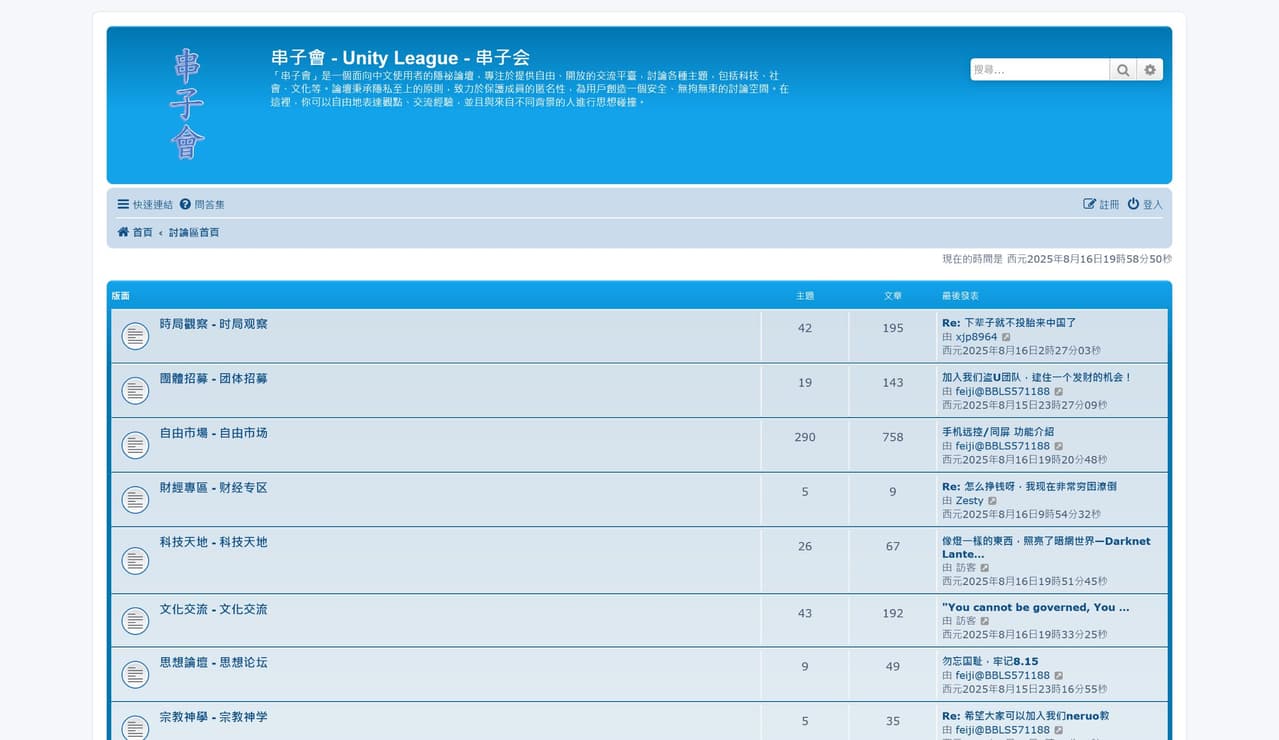1279x740 pixels.
Task: Go to 討論區首頁 breadcrumb
Action: coord(194,232)
